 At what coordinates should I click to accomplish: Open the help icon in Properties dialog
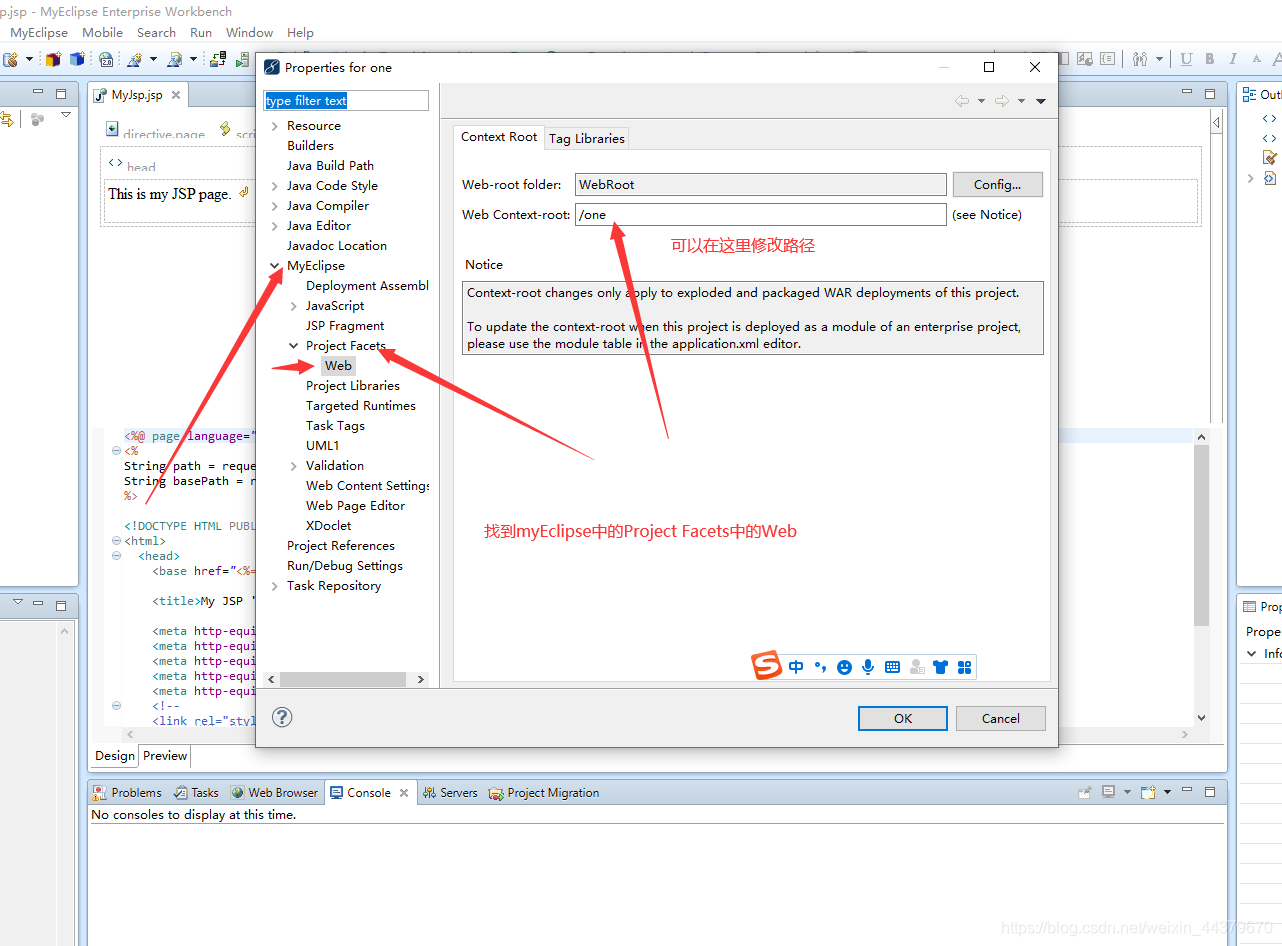282,717
